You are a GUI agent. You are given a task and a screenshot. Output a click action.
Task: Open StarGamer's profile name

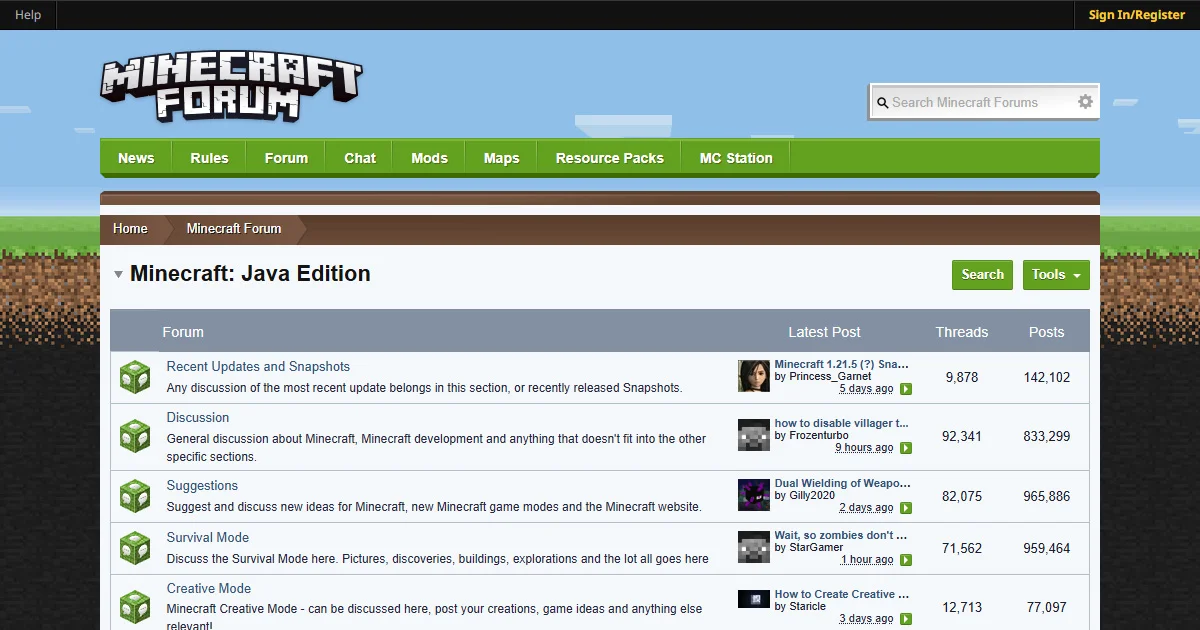point(816,547)
